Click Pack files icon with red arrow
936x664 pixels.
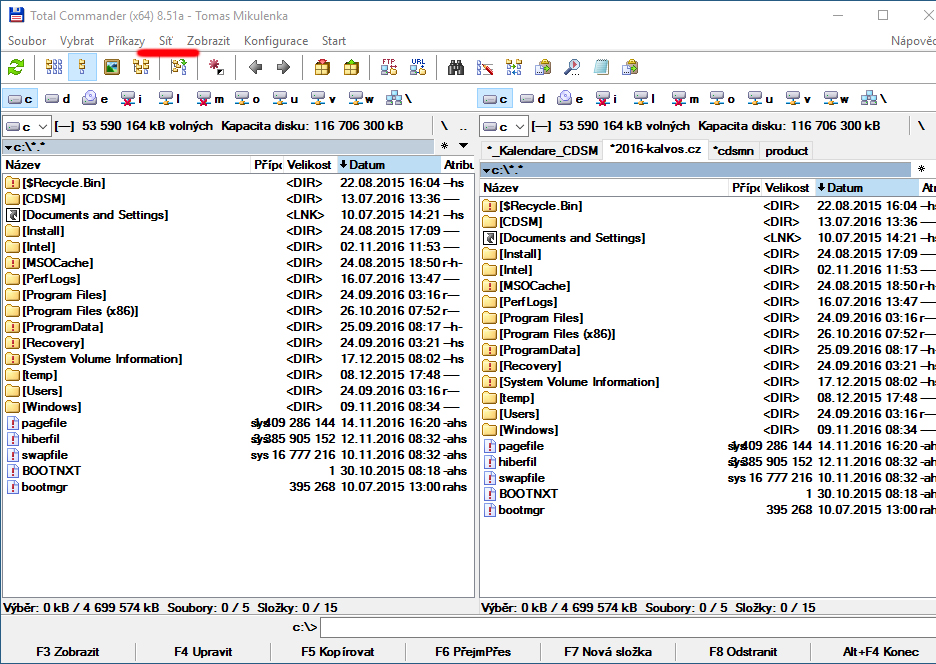pos(322,67)
